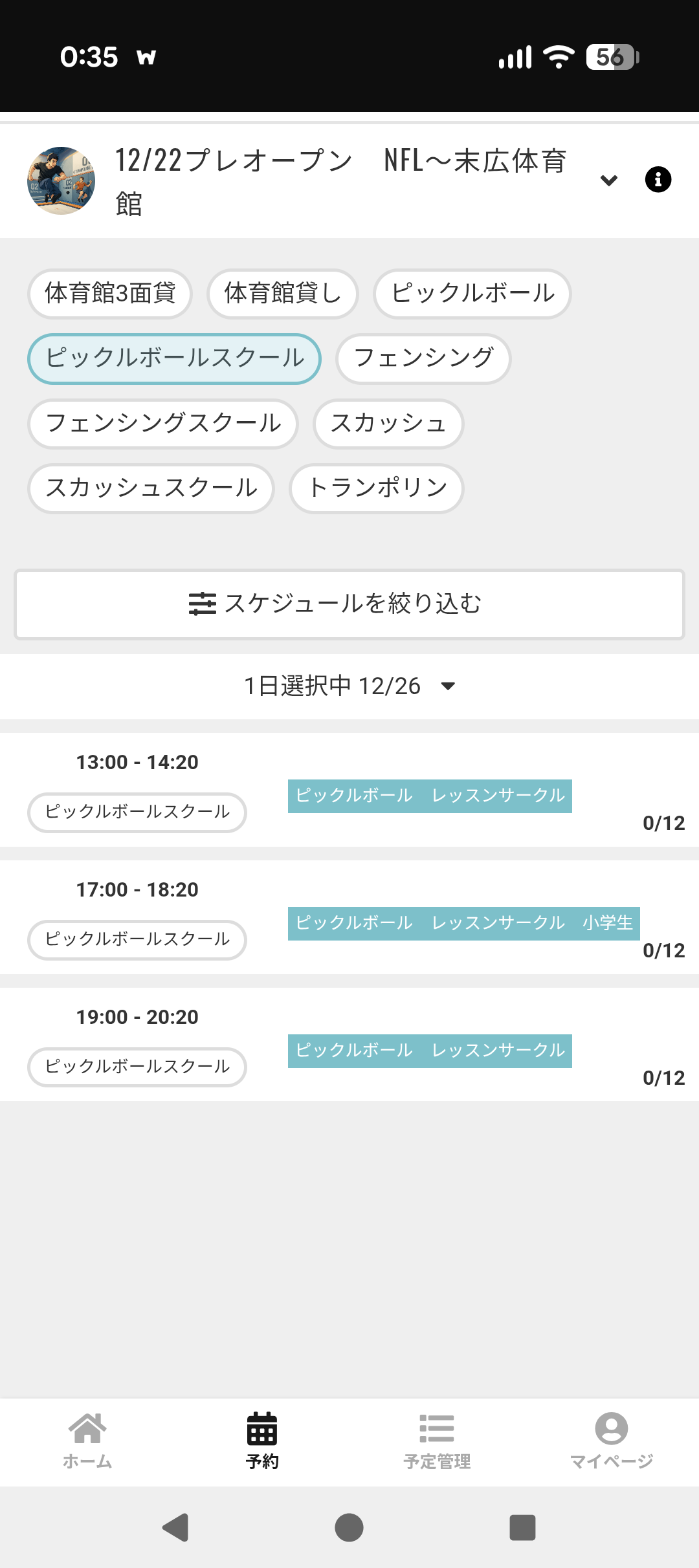Toggle the 体育館3面貸 filter chip

[x=110, y=294]
